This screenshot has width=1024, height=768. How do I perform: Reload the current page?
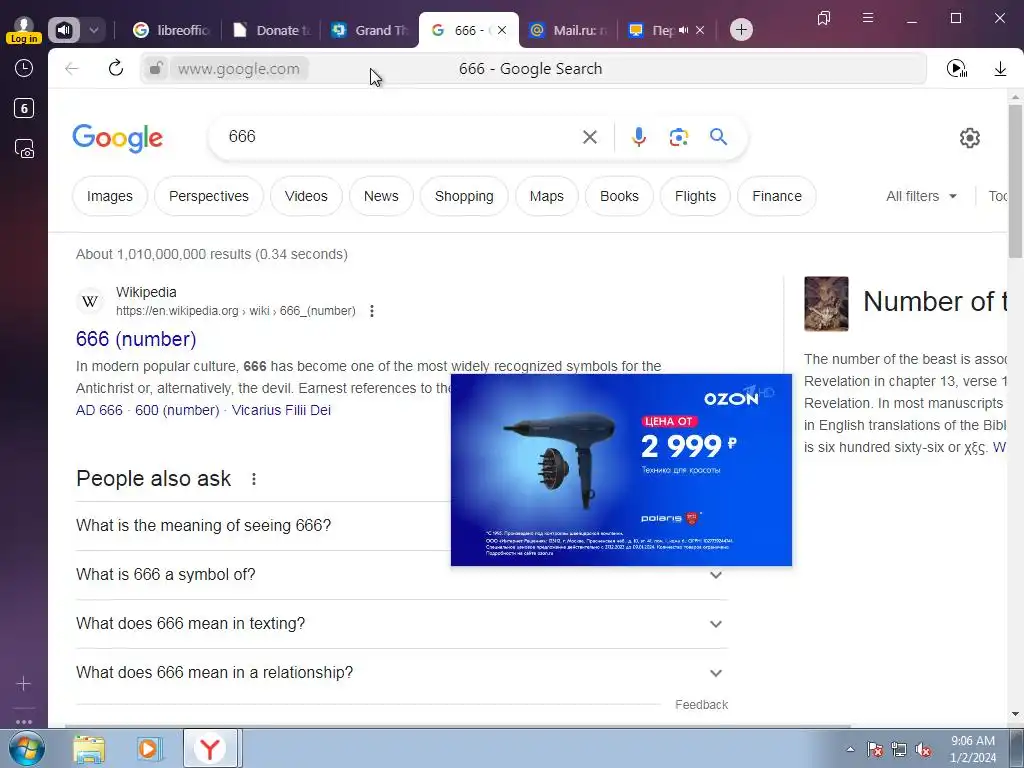point(116,68)
